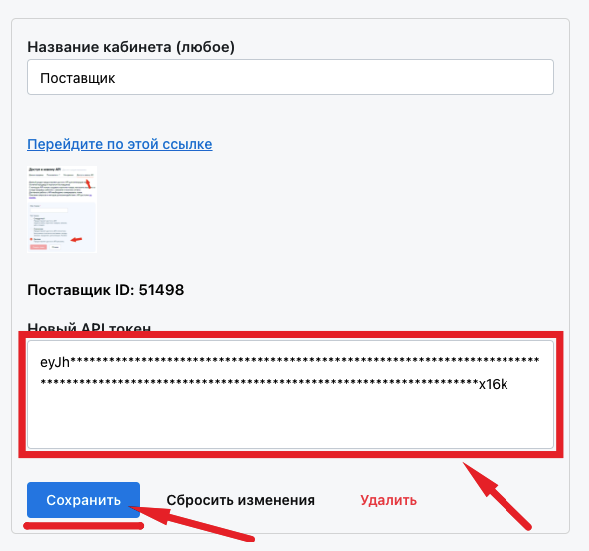Viewport: 589px width, 551px height.
Task: Click the red Удалить link
Action: (x=388, y=500)
